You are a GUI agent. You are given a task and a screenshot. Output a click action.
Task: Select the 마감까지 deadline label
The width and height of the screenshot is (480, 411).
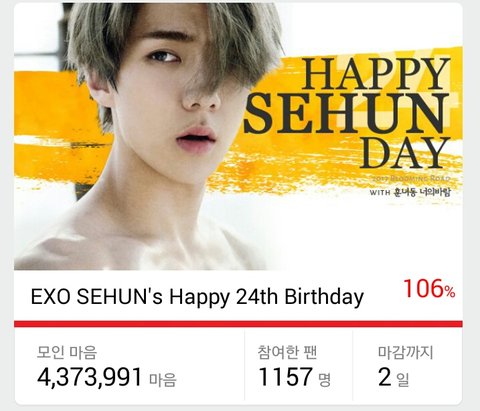(405, 352)
